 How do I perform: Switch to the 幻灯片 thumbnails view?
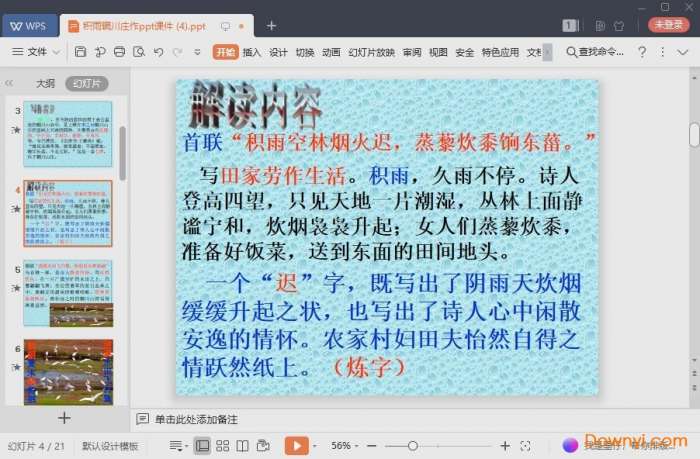click(x=87, y=83)
